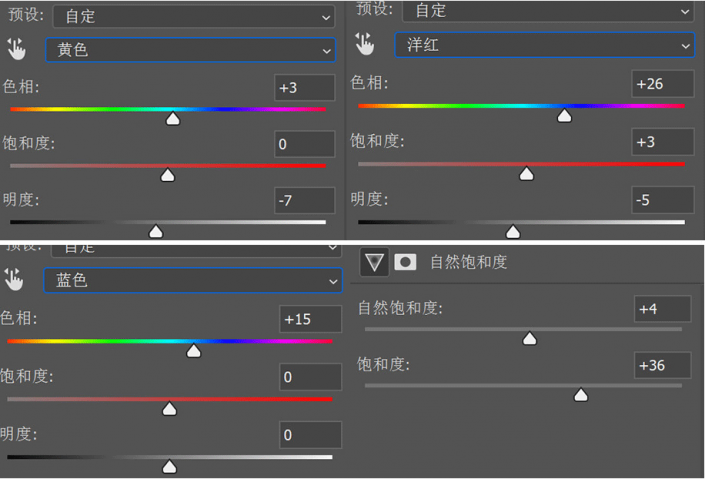
Task: Click the targeted adjustment hand in Yellow panel
Action: tap(16, 49)
